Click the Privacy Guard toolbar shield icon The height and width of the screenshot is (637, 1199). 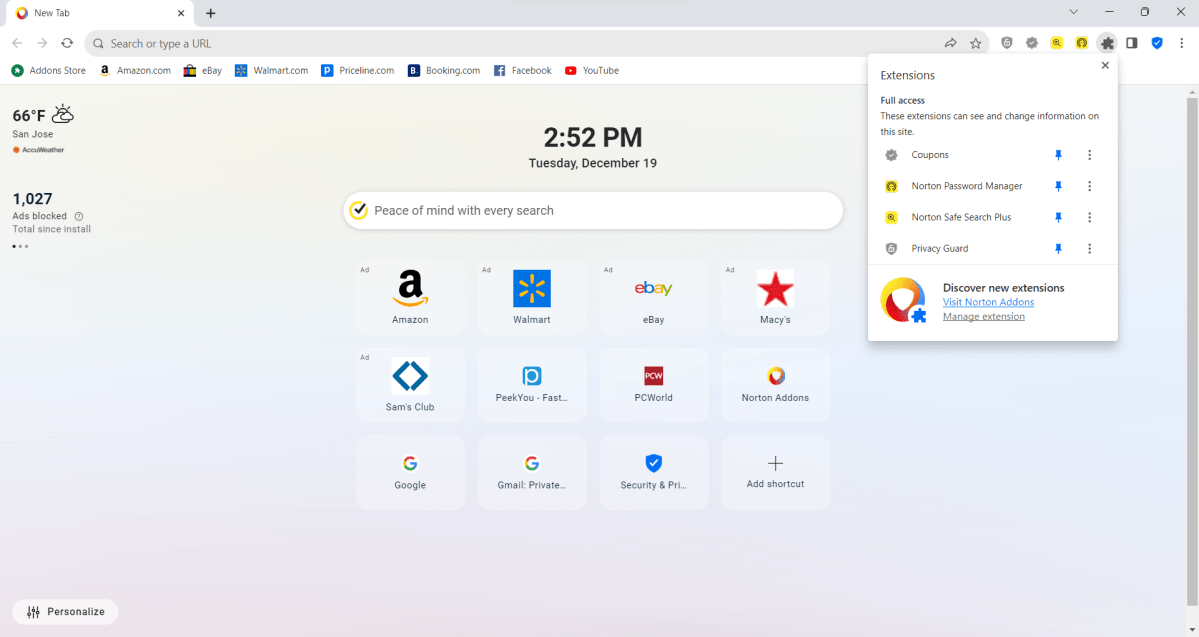point(1006,44)
